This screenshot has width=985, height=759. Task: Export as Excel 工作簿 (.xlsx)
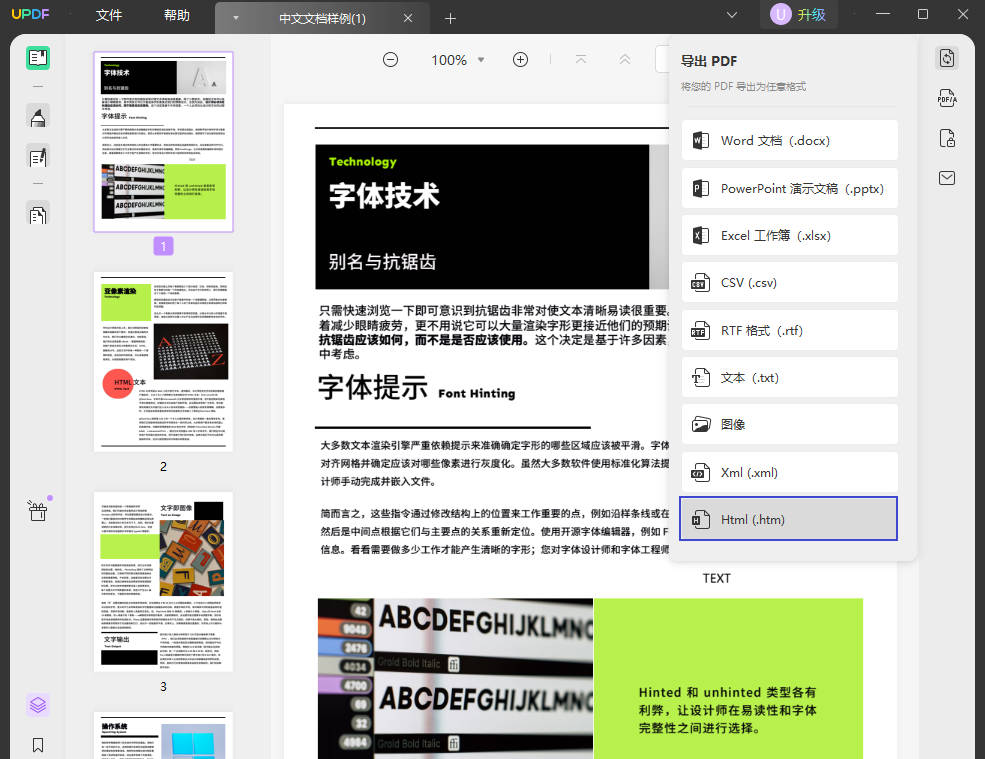[x=790, y=236]
